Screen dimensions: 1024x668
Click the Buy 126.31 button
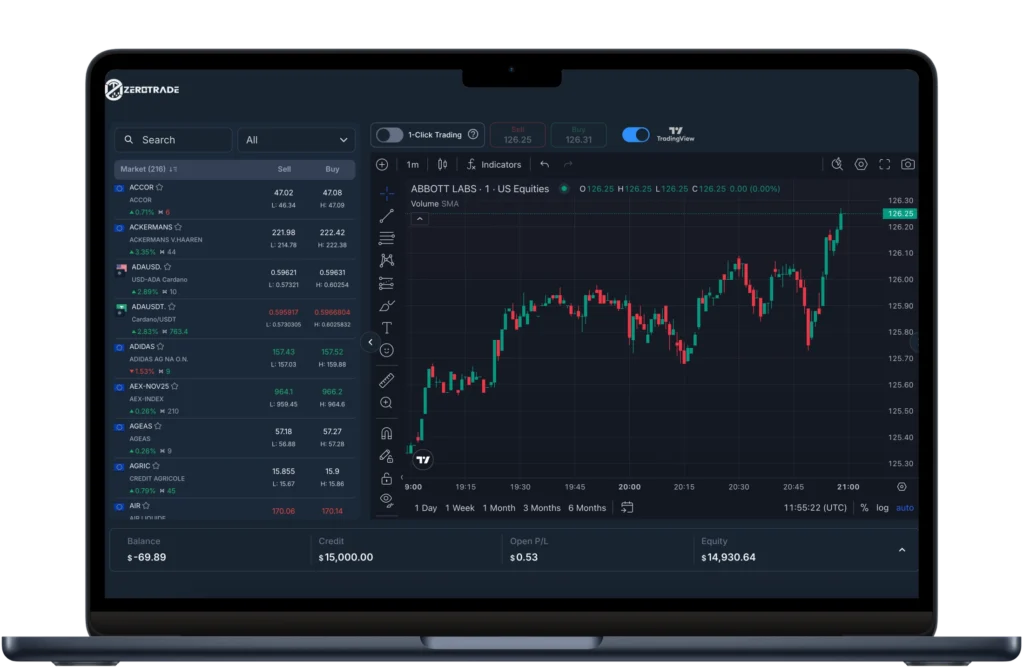pyautogui.click(x=577, y=135)
